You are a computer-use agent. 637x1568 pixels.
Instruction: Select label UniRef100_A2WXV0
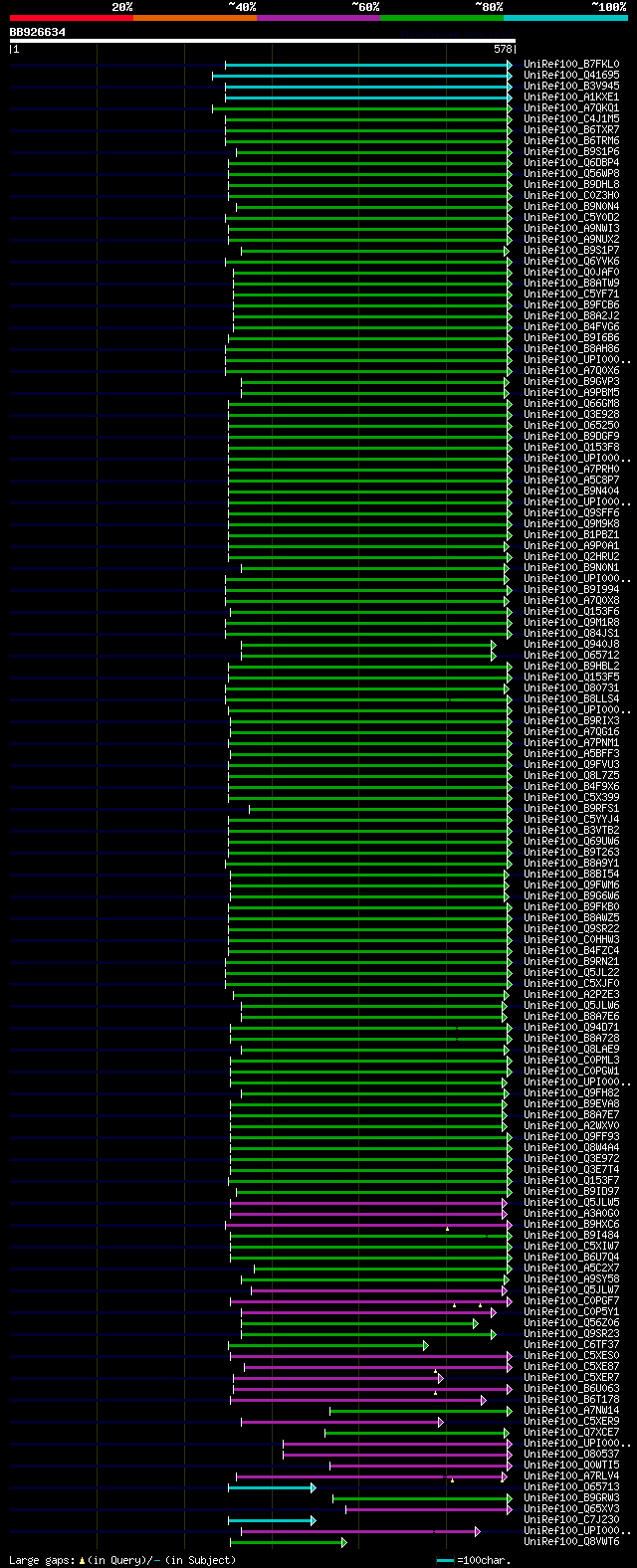(x=571, y=1126)
